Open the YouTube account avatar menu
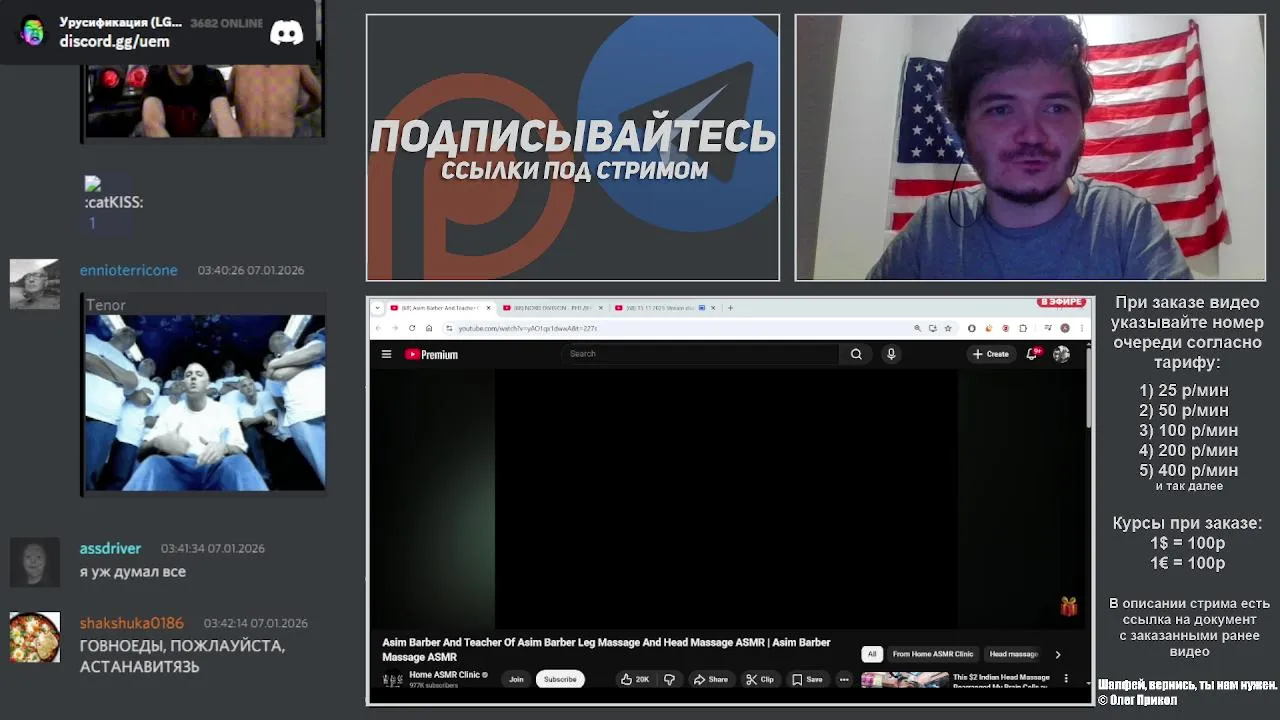 [1061, 354]
